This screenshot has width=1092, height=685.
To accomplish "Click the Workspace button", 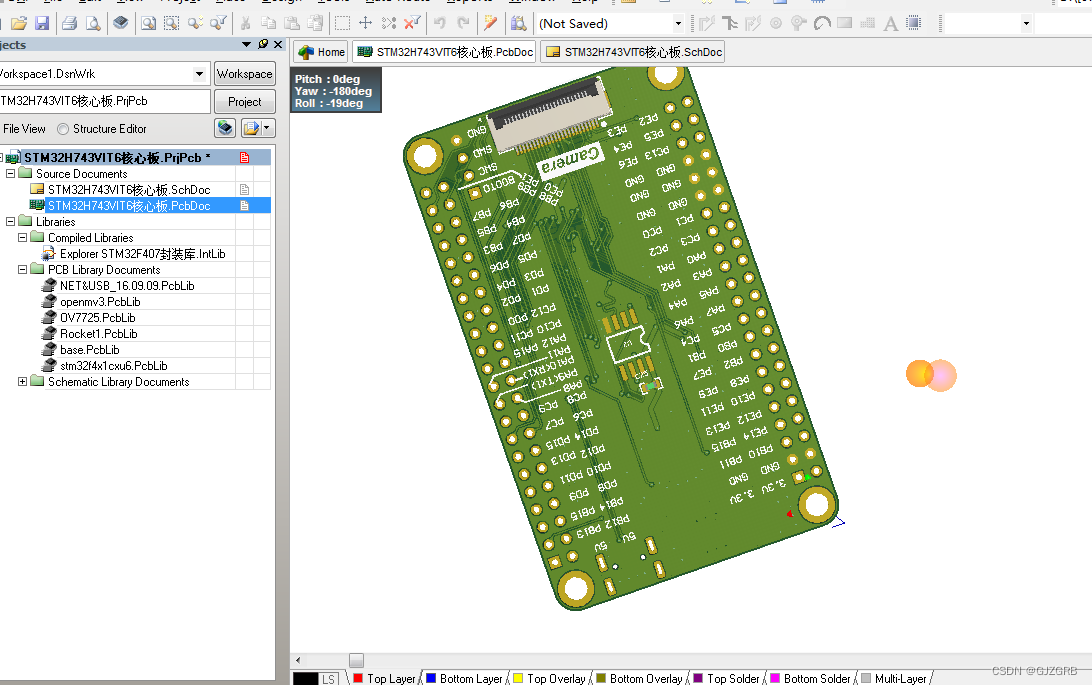I will click(x=245, y=73).
